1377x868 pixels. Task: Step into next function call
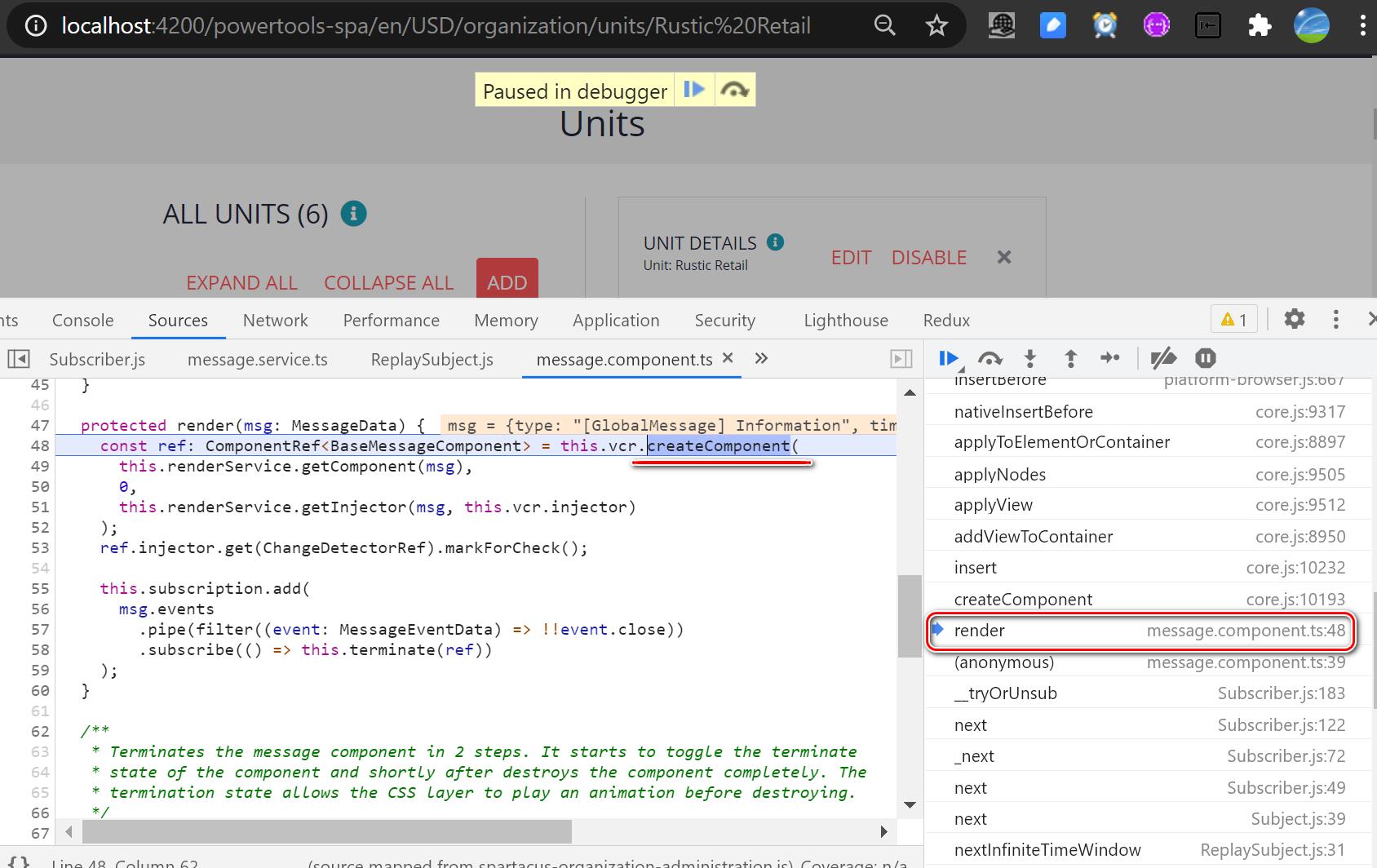click(x=1030, y=358)
